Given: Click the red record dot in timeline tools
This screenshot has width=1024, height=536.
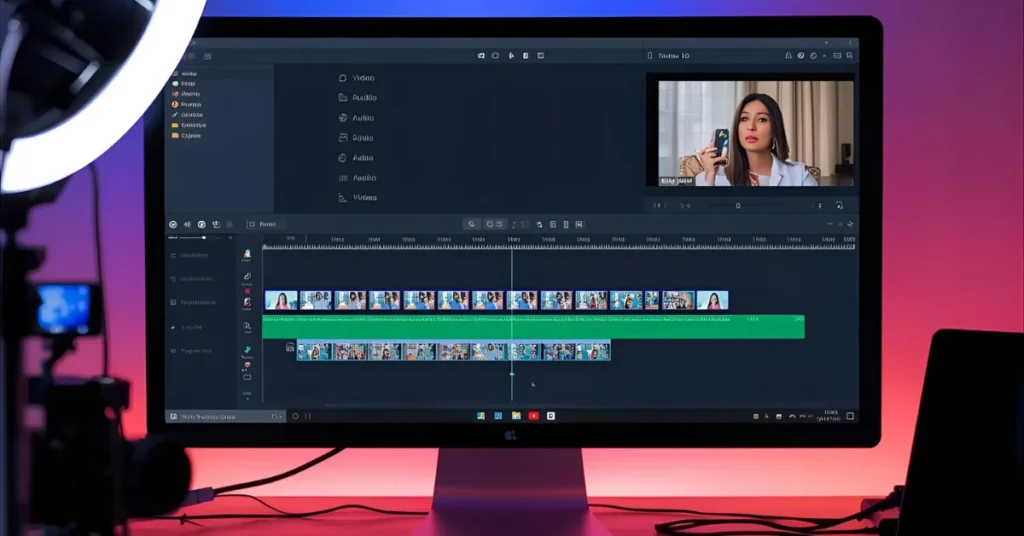Looking at the screenshot, I should tap(247, 291).
